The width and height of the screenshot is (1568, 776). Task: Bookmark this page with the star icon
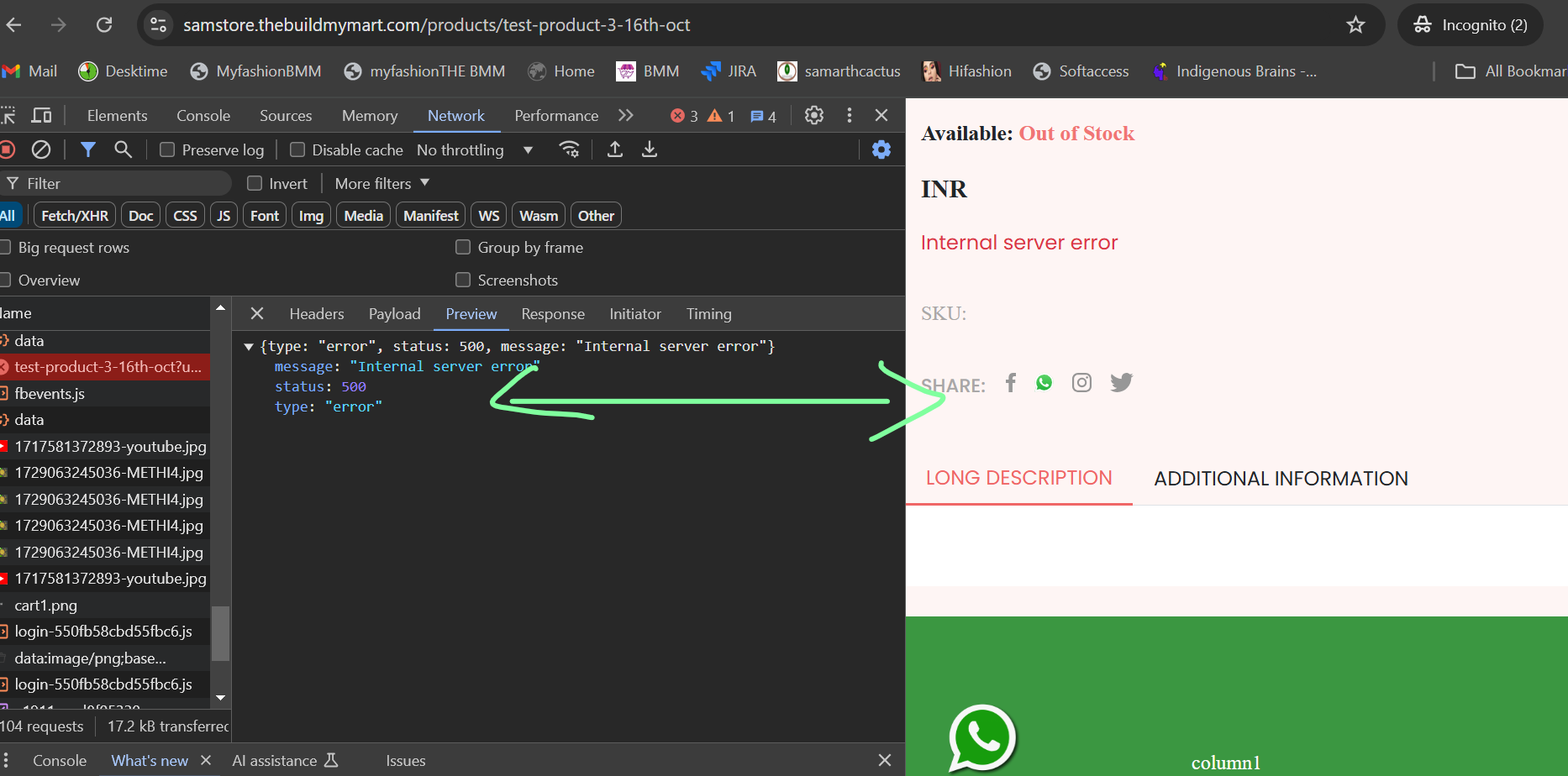coord(1355,25)
